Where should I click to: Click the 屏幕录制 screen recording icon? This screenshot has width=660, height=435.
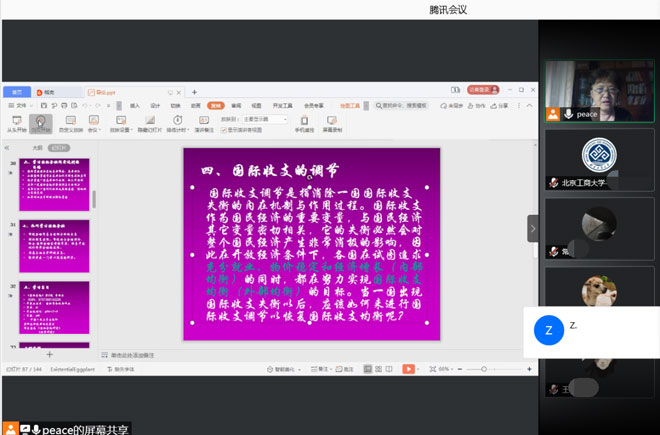(x=331, y=123)
